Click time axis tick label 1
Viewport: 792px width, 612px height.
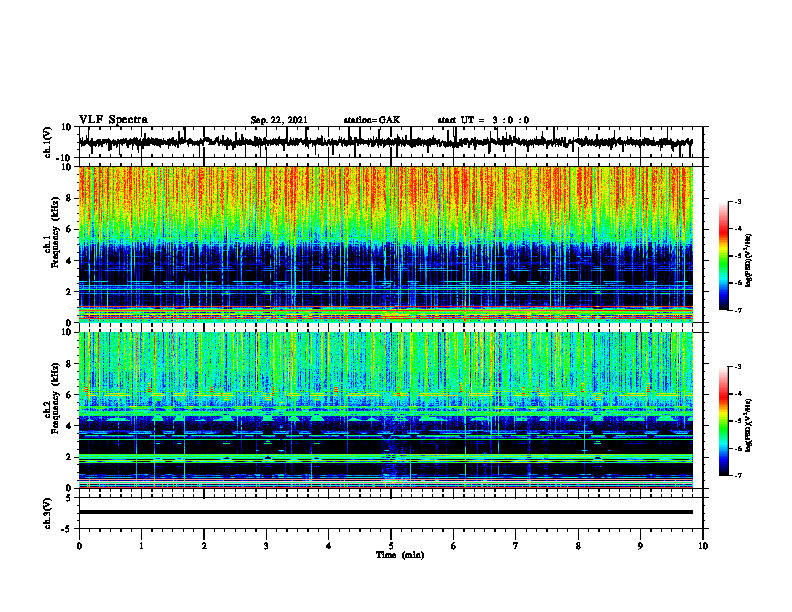tap(141, 546)
